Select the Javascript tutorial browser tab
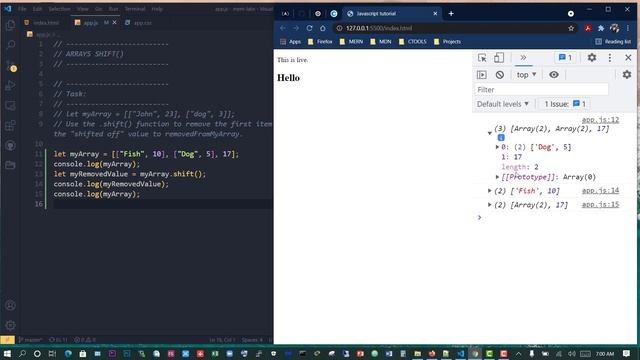Screen dimensions: 640x360 coord(392,13)
